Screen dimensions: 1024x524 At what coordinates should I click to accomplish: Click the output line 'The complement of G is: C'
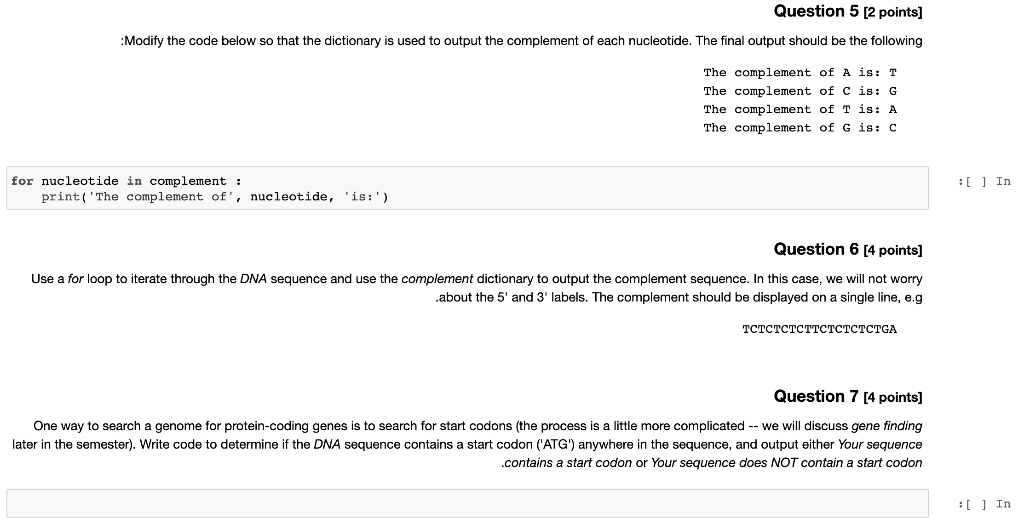800,127
